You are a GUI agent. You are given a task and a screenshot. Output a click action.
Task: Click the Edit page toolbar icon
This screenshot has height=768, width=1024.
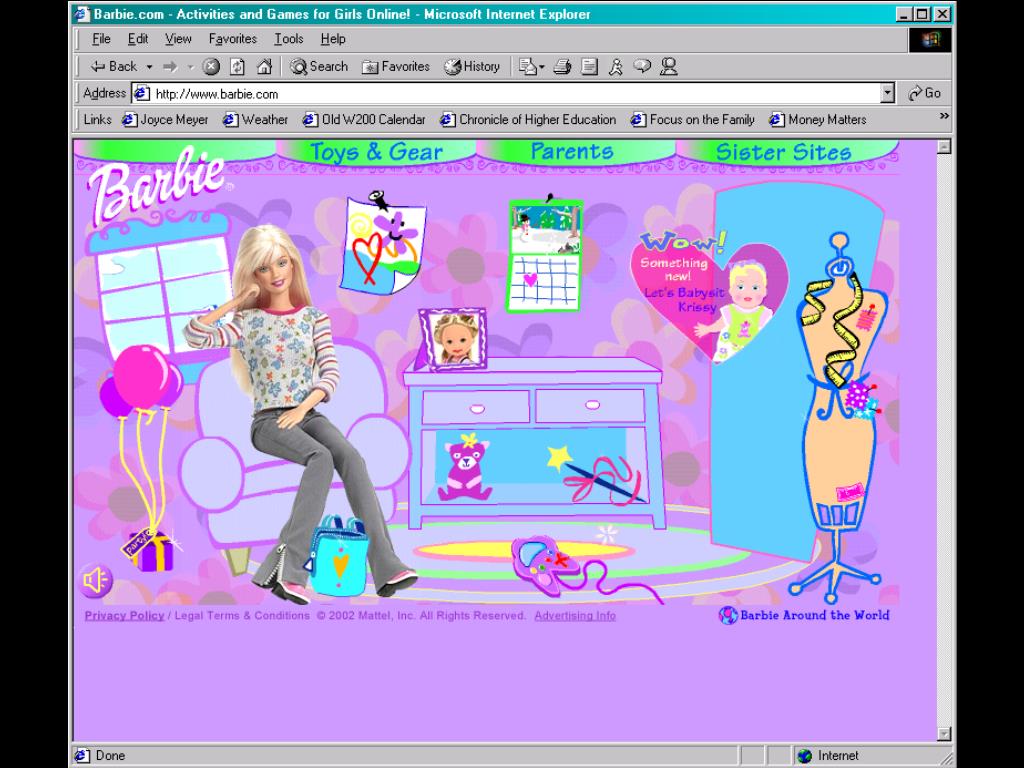click(589, 66)
